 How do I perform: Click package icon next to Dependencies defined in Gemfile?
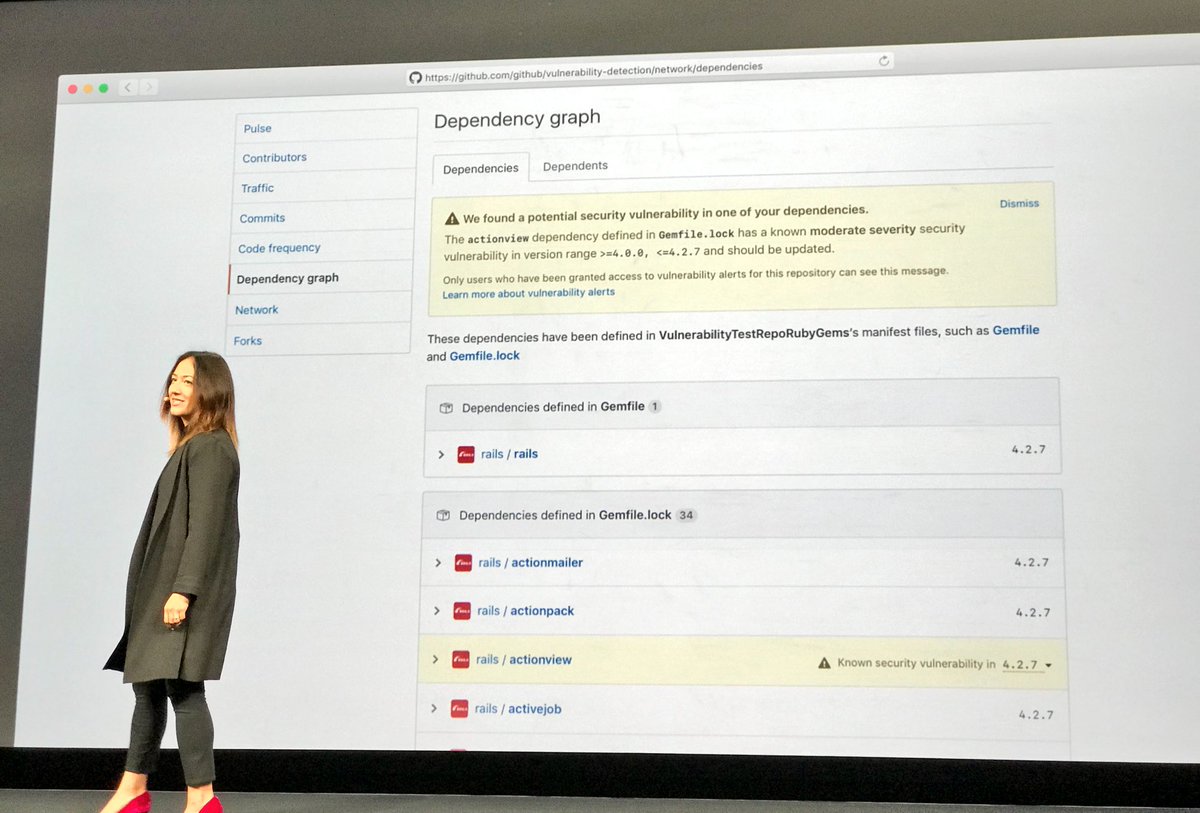[446, 408]
